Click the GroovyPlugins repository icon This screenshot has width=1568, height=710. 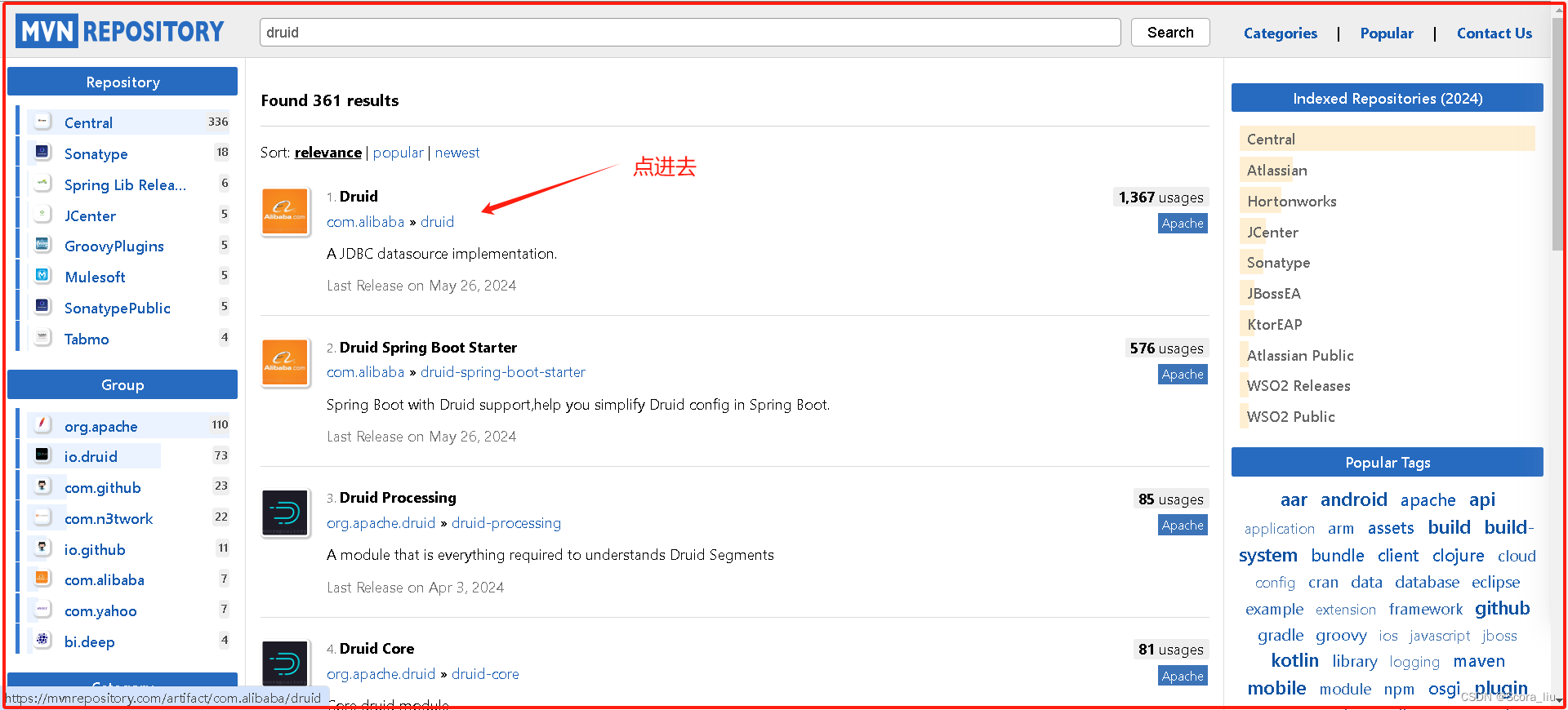(42, 245)
